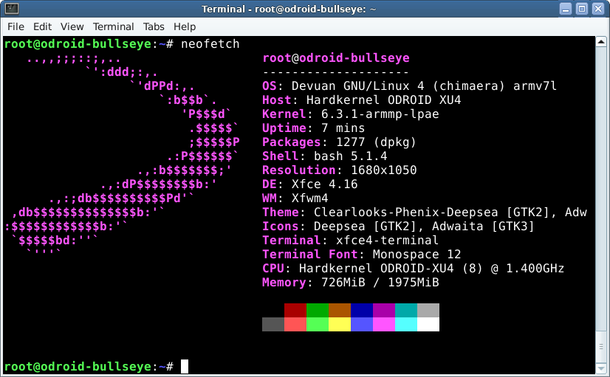
Task: Click the brown-orange color block
Action: 340,310
